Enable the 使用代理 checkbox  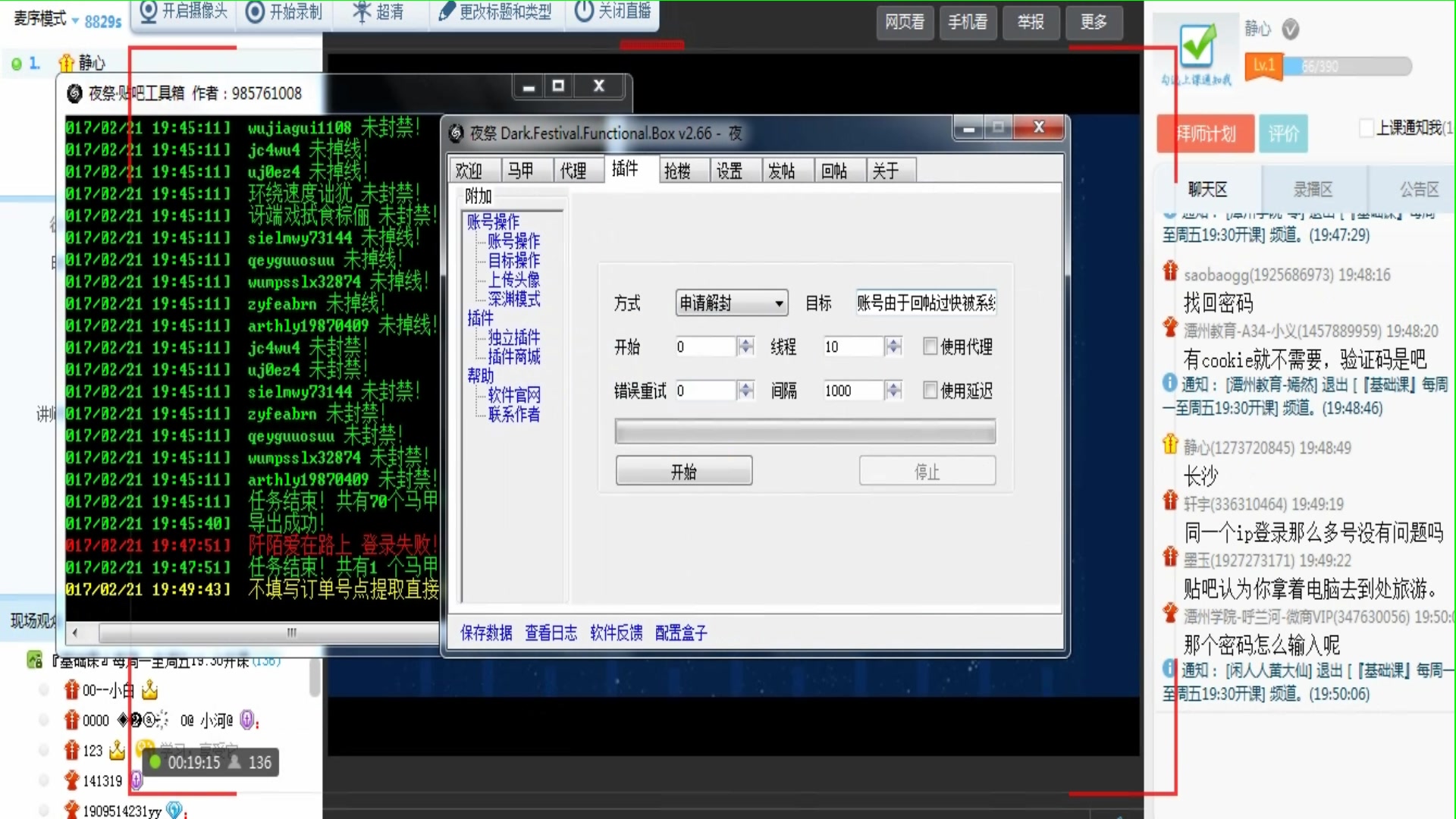pyautogui.click(x=930, y=347)
